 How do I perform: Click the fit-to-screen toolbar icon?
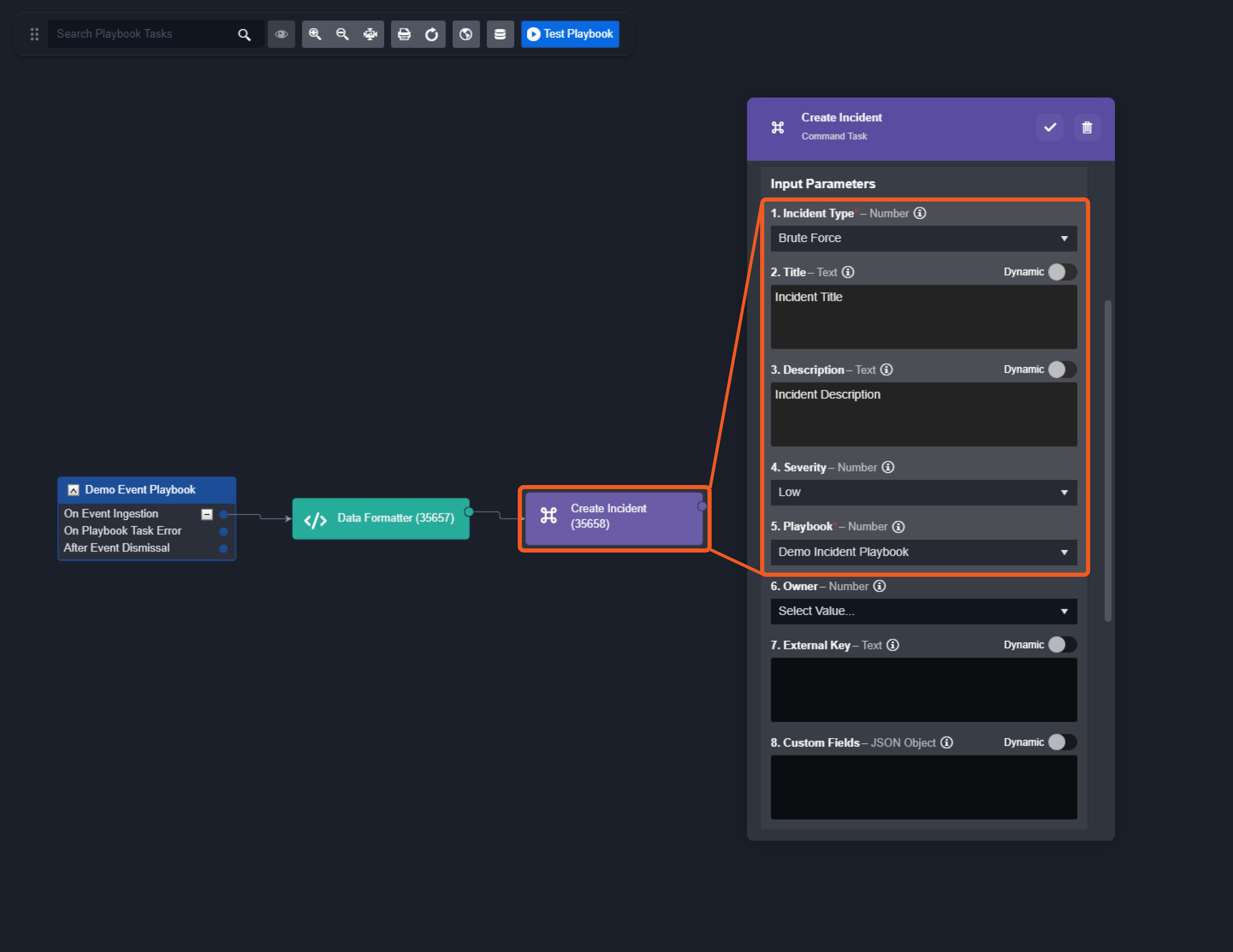[x=370, y=35]
